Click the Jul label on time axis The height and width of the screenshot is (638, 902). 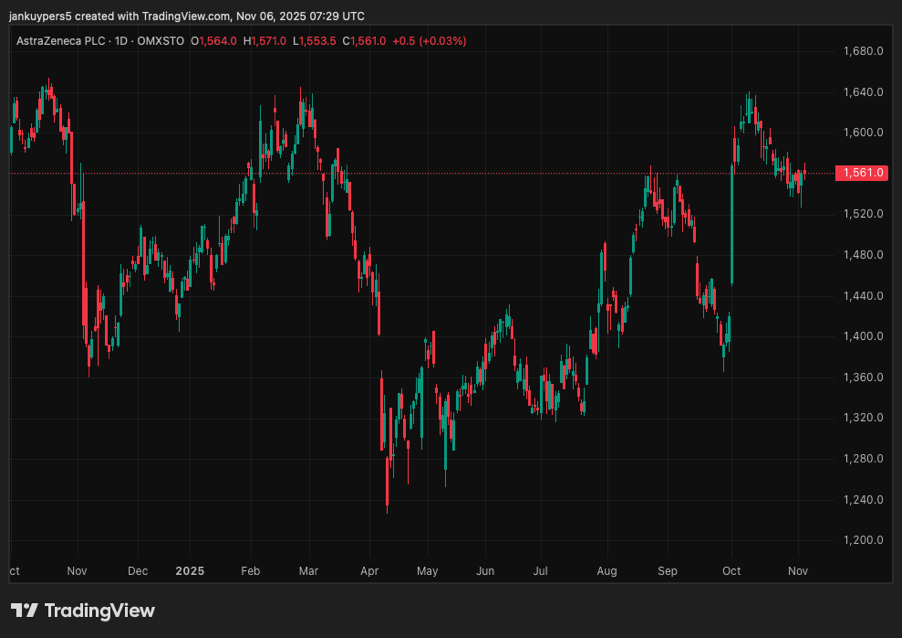pyautogui.click(x=540, y=571)
